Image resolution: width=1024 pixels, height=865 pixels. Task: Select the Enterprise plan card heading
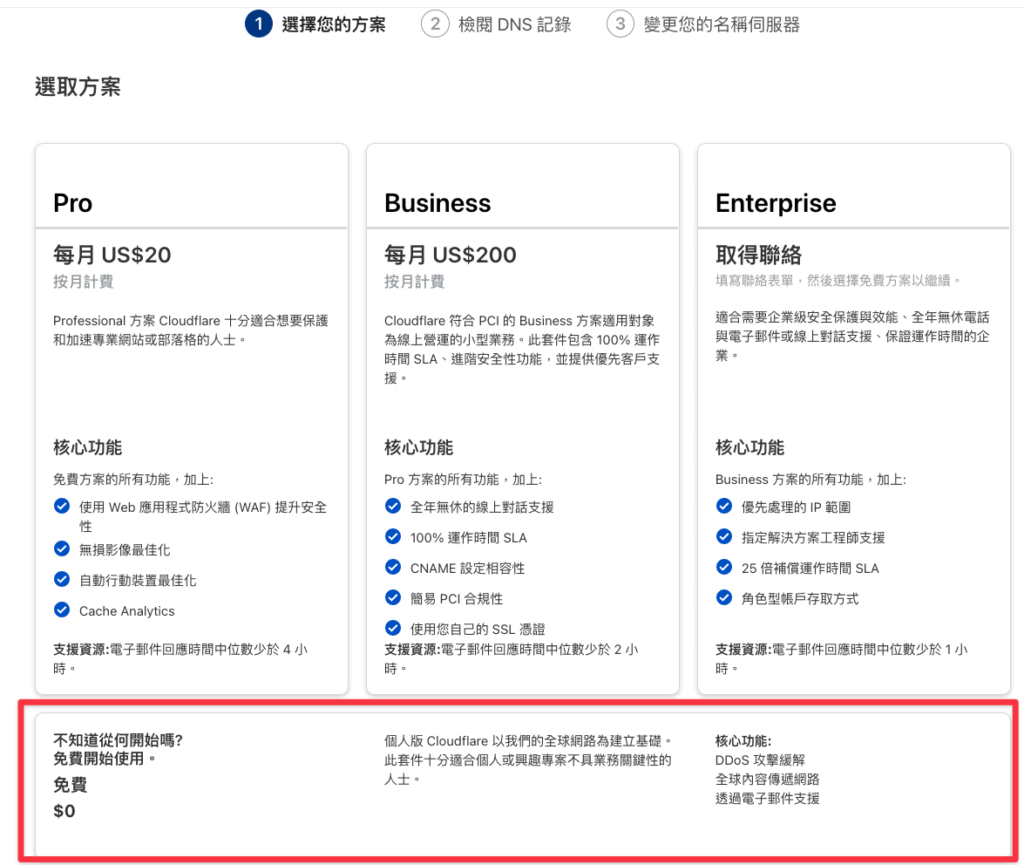tap(776, 203)
